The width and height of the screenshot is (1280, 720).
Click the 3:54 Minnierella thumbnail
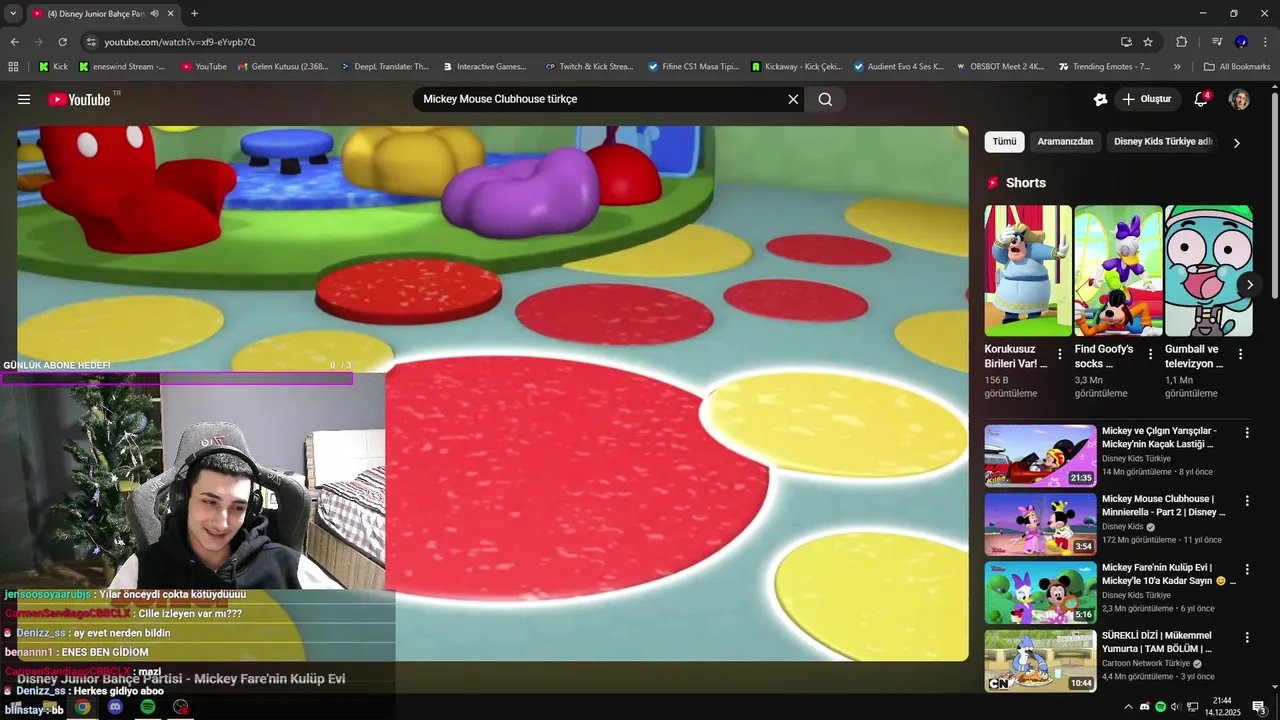pyautogui.click(x=1040, y=524)
